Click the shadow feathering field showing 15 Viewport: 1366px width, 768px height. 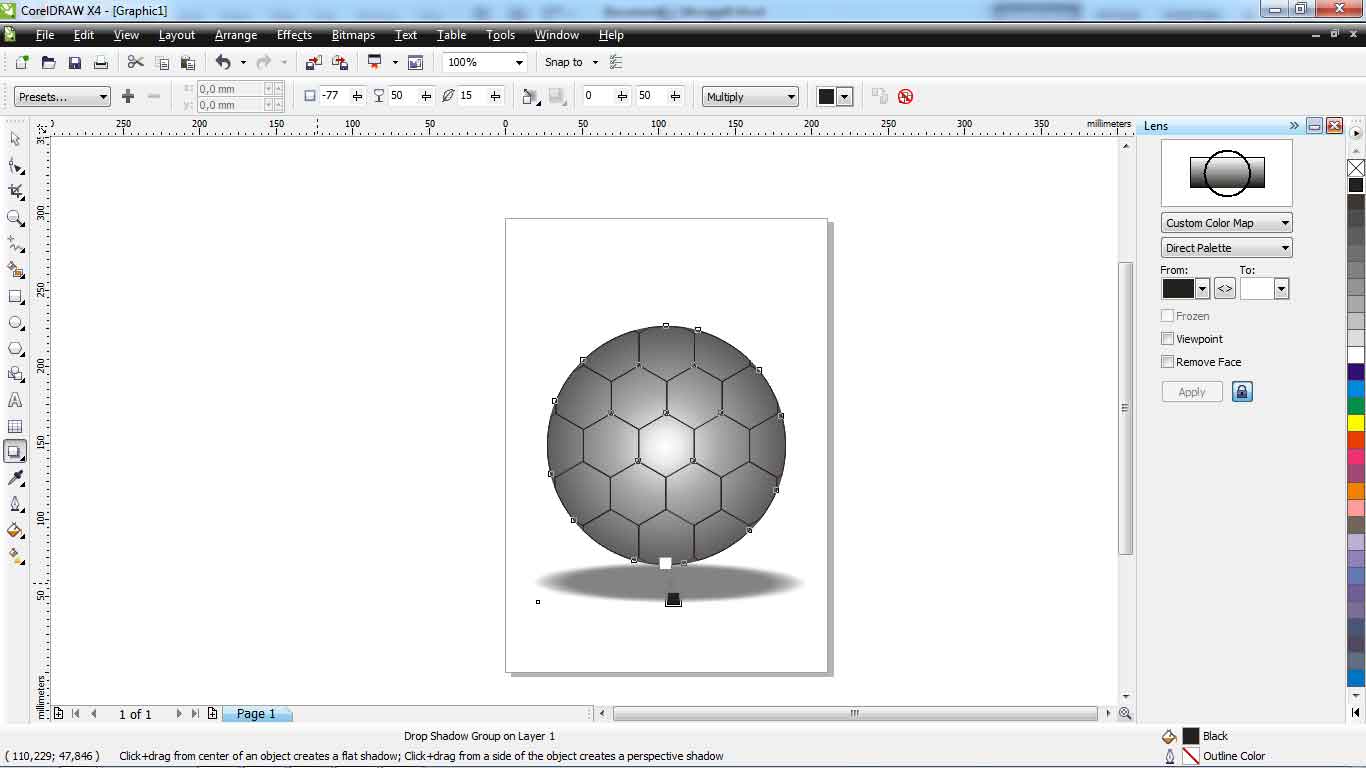(x=471, y=96)
